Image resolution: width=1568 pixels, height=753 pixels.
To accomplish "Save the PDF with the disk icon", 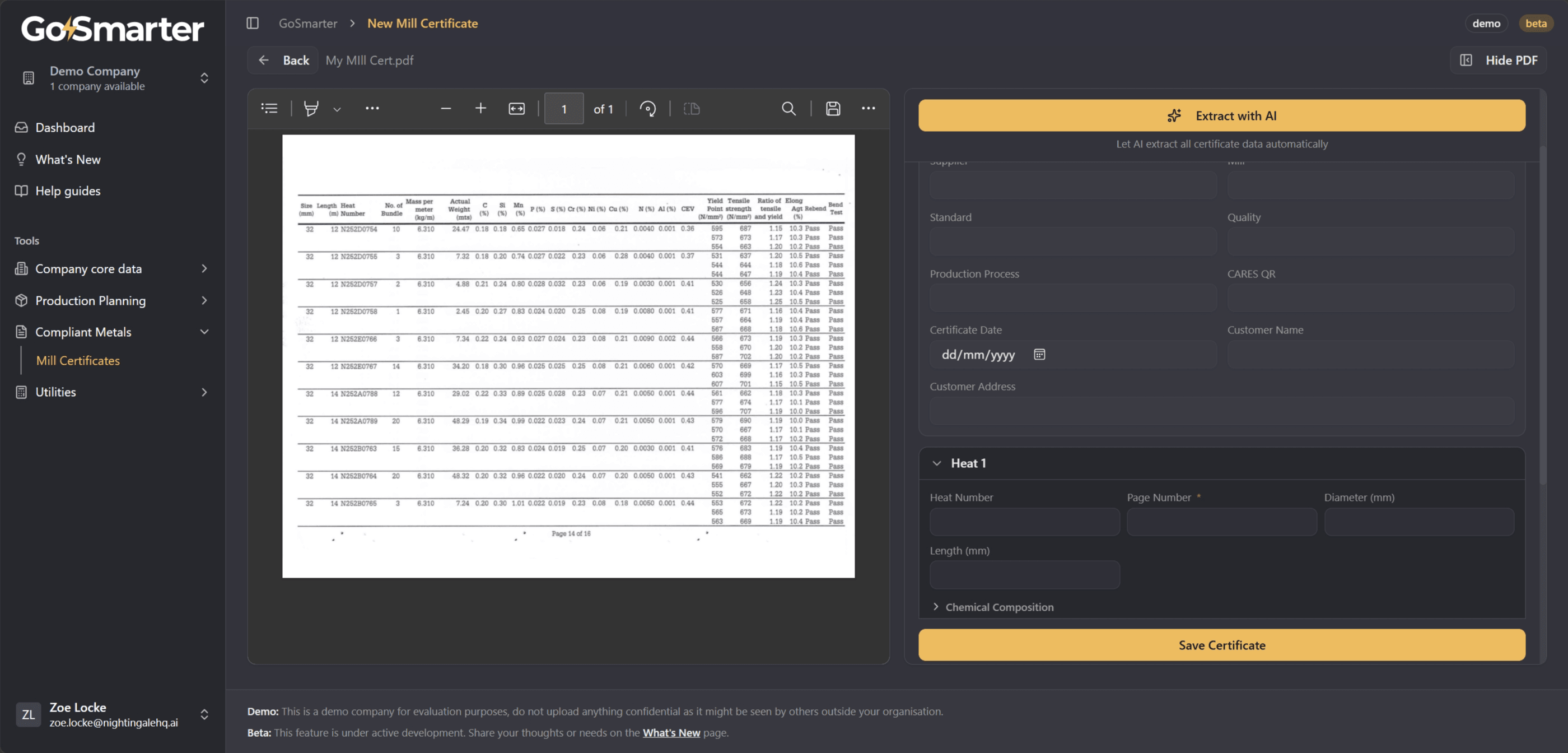I will [x=833, y=109].
